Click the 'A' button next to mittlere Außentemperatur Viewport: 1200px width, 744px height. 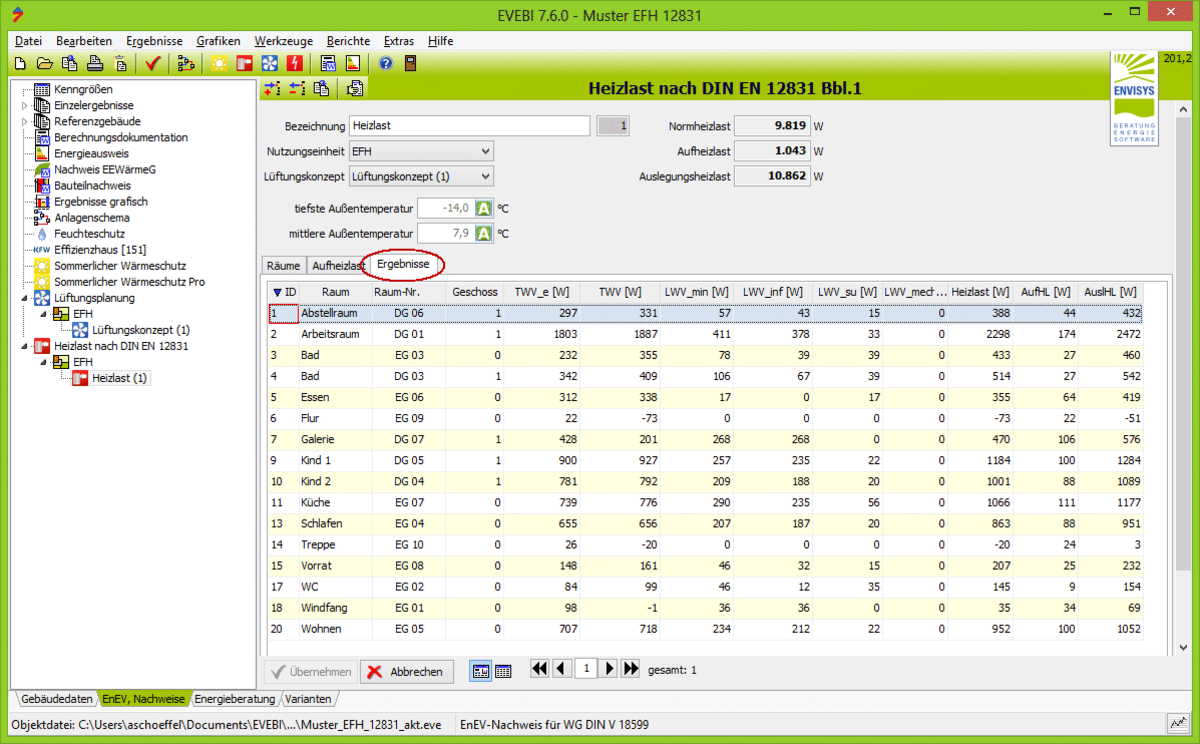point(484,233)
